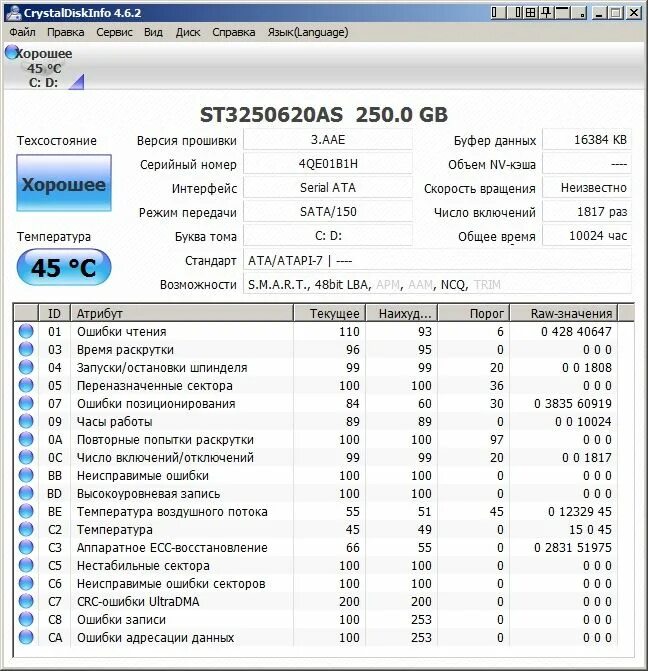Click the Raw-значения column header

[564, 313]
